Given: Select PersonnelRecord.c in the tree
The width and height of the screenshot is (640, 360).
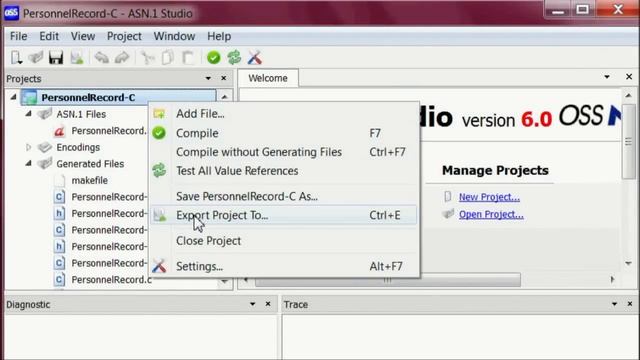Looking at the screenshot, I should coord(111,280).
